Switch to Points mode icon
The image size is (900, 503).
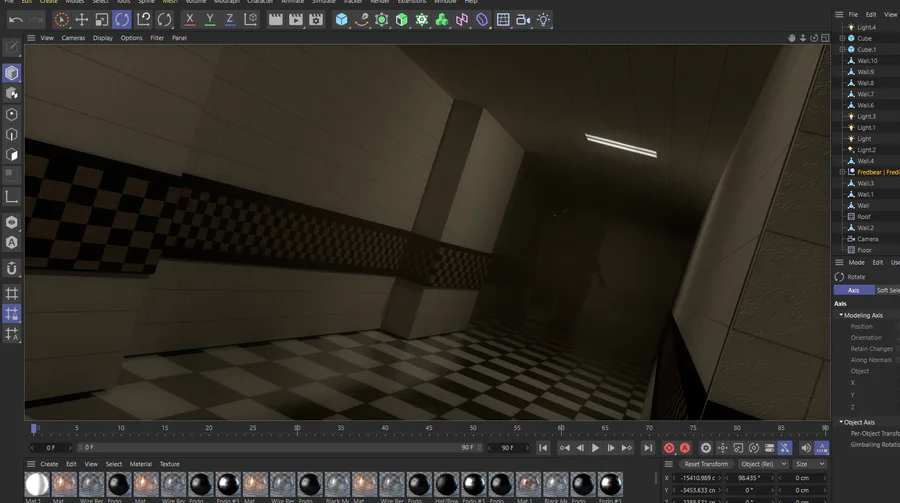click(x=11, y=114)
